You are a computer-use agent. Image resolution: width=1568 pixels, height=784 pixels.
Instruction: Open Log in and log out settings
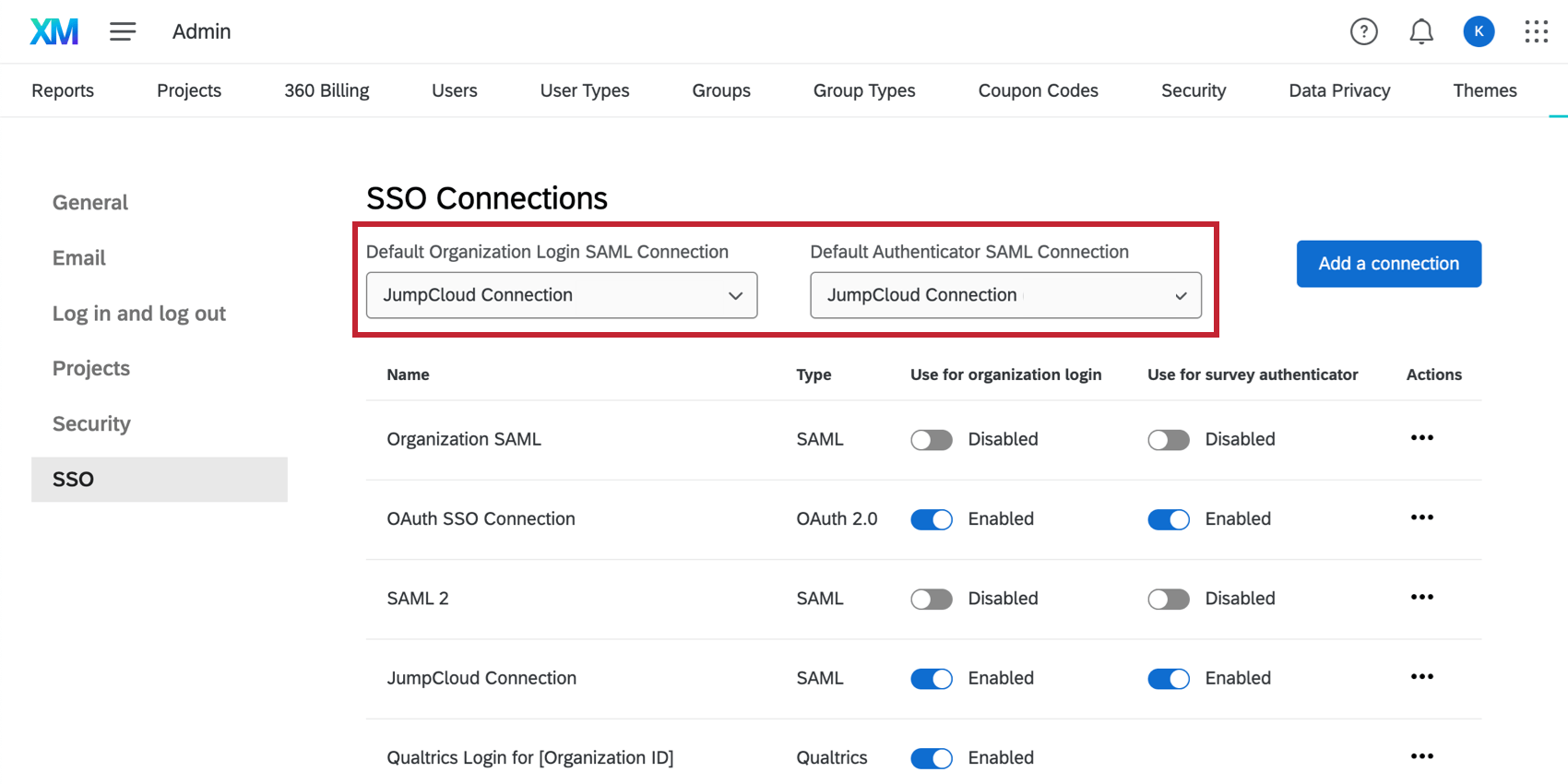[139, 314]
